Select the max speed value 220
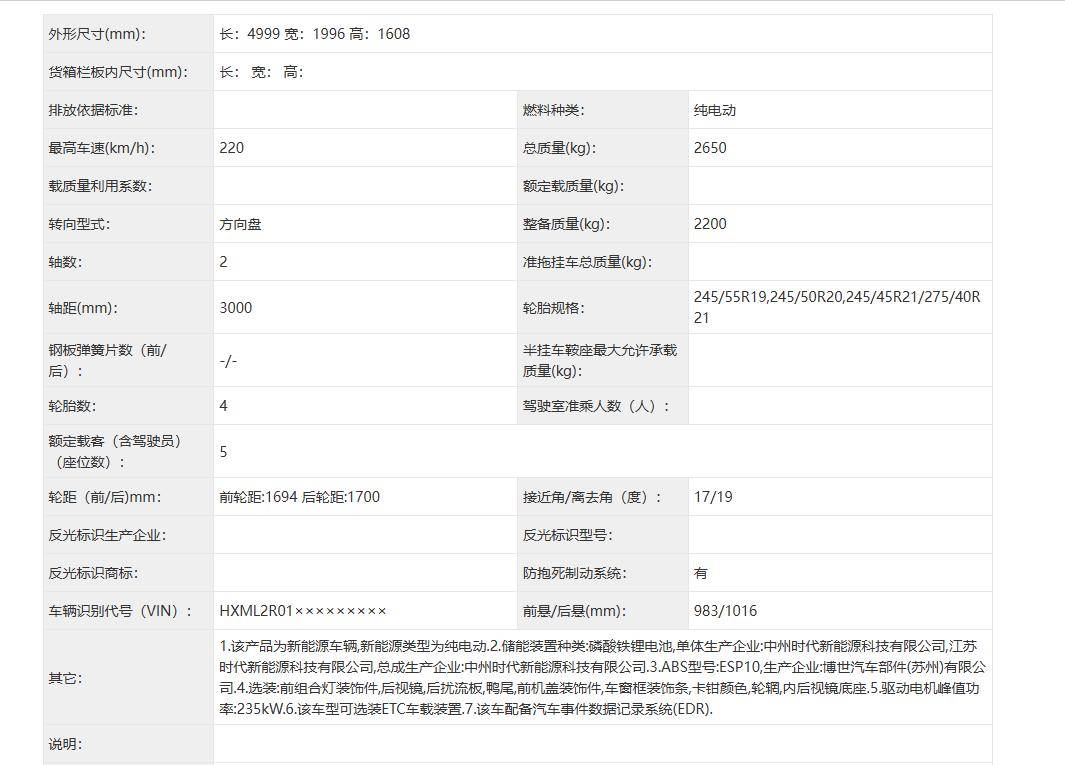 (x=232, y=148)
